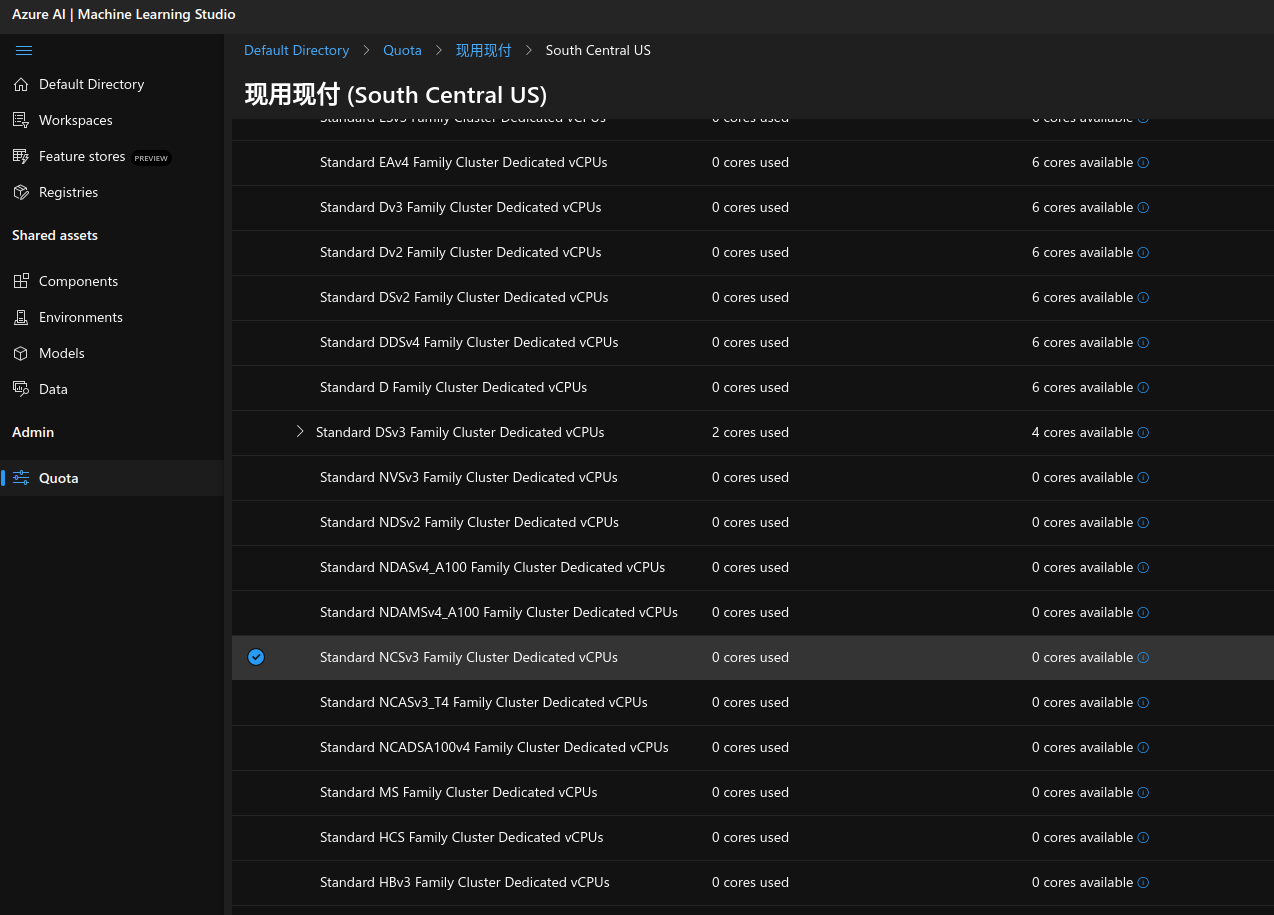Click info icon for DSv2 cores available
1274x915 pixels.
point(1143,297)
